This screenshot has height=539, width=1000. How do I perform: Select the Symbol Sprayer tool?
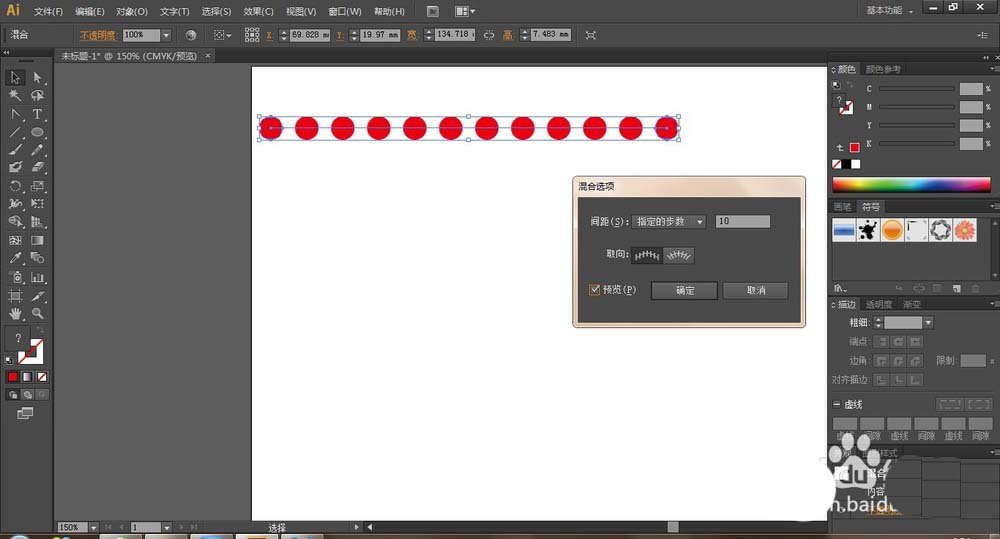[x=15, y=277]
